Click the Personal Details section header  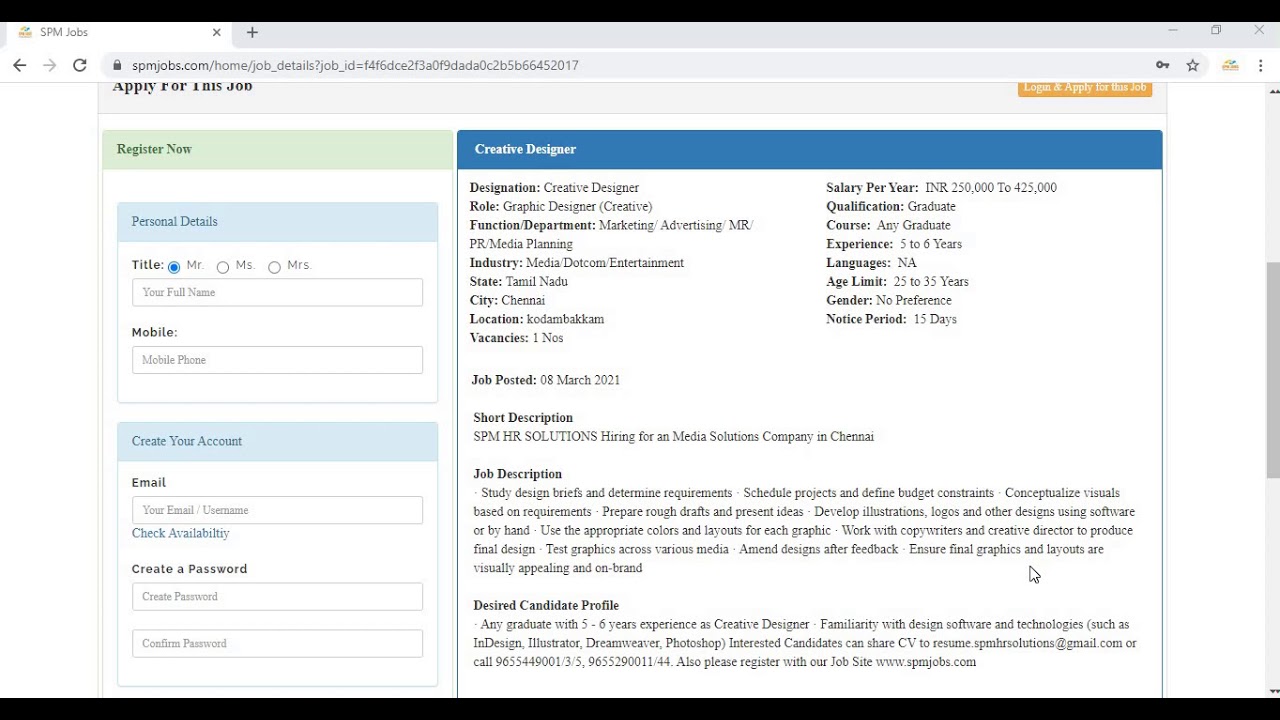277,222
